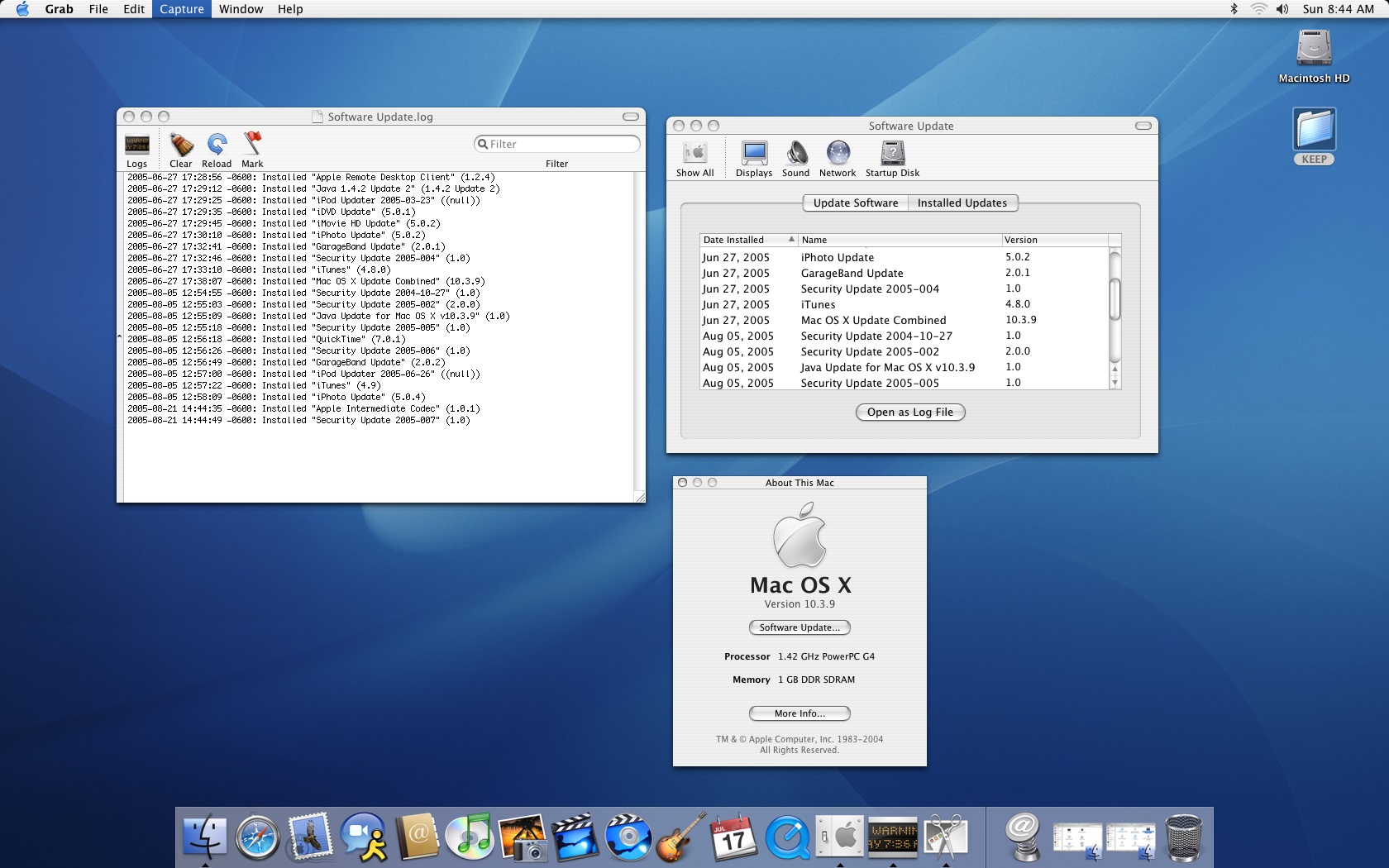Open iCal from the Dock
The image size is (1389, 868).
coord(734,837)
